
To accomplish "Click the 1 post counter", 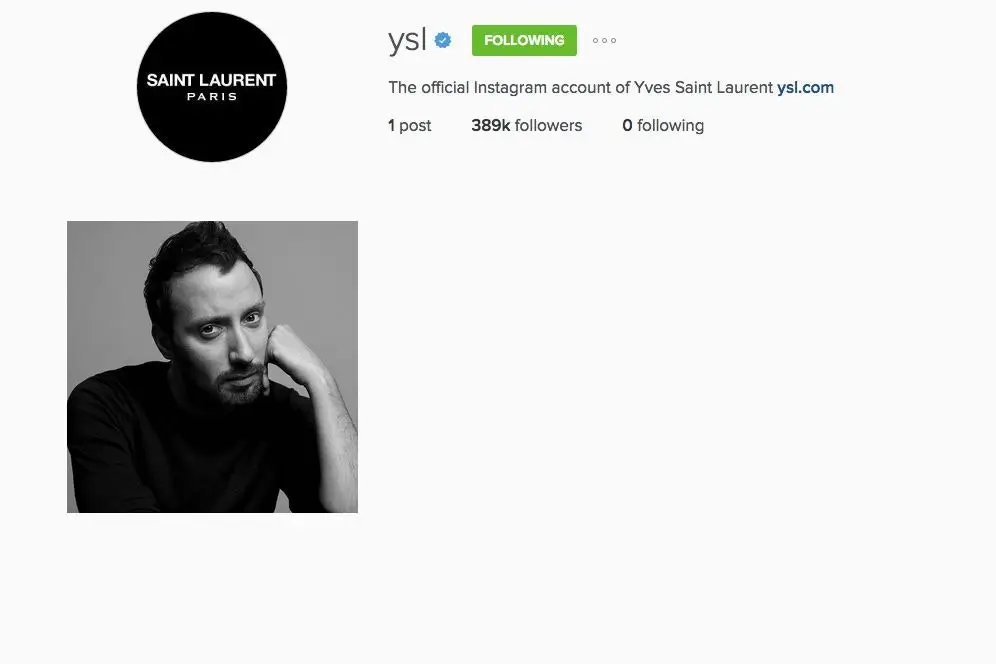I will click(x=410, y=126).
